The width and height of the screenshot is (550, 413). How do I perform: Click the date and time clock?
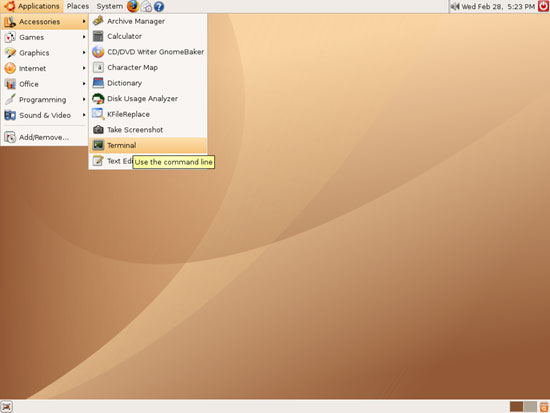click(498, 6)
